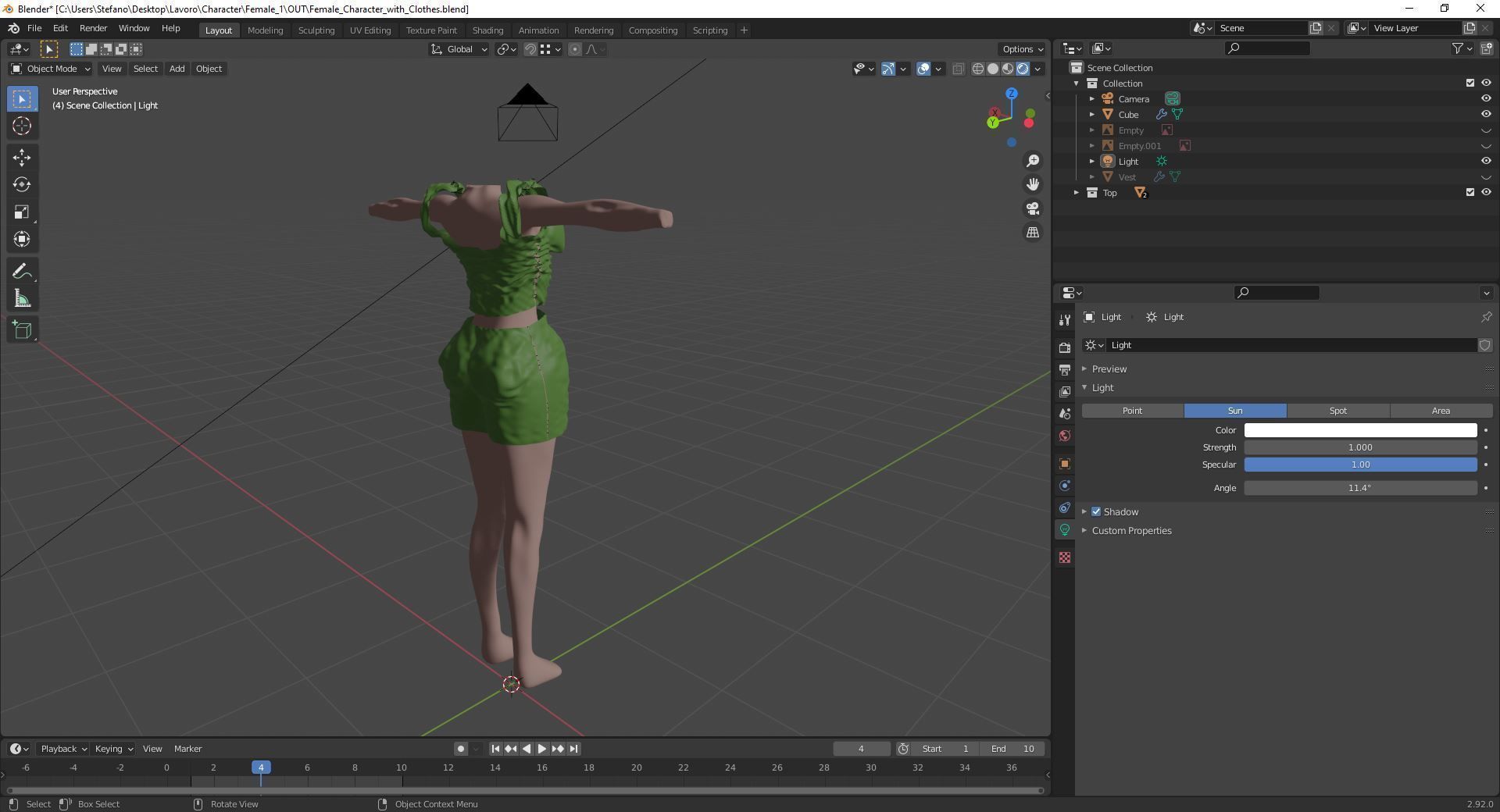Click the viewport zoom magnifier icon

coord(1033,161)
